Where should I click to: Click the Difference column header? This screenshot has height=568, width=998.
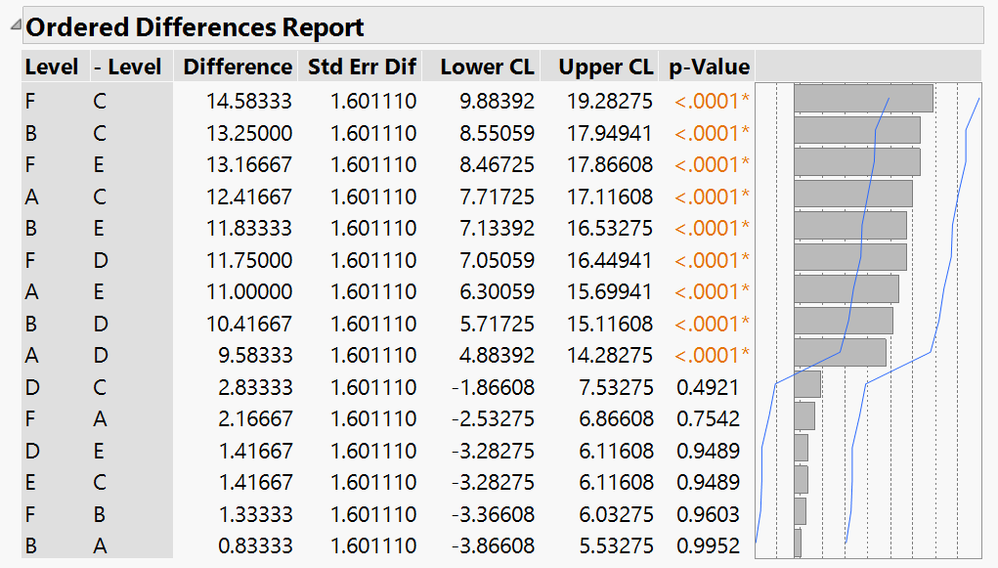tap(237, 67)
